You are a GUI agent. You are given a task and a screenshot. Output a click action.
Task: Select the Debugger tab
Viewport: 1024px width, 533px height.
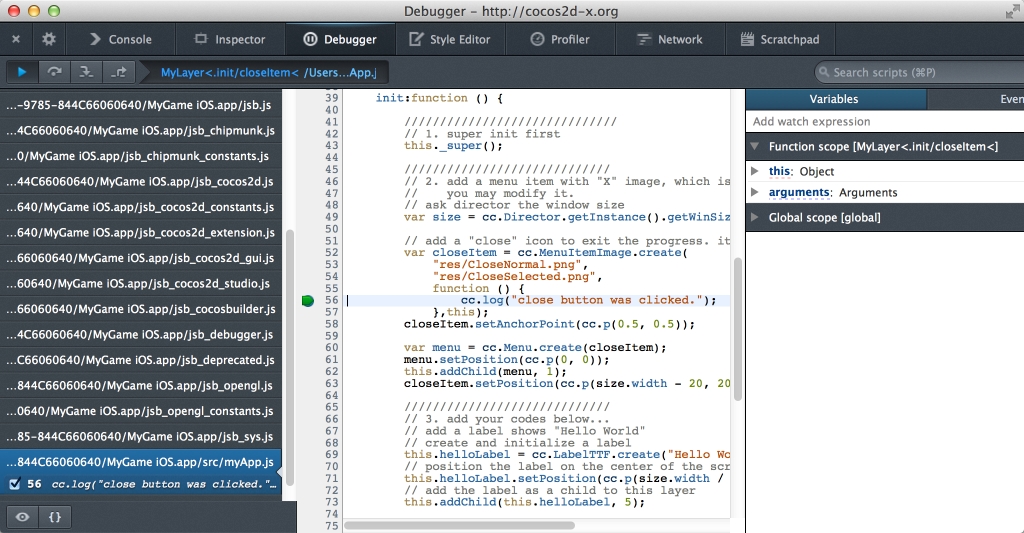[x=340, y=39]
